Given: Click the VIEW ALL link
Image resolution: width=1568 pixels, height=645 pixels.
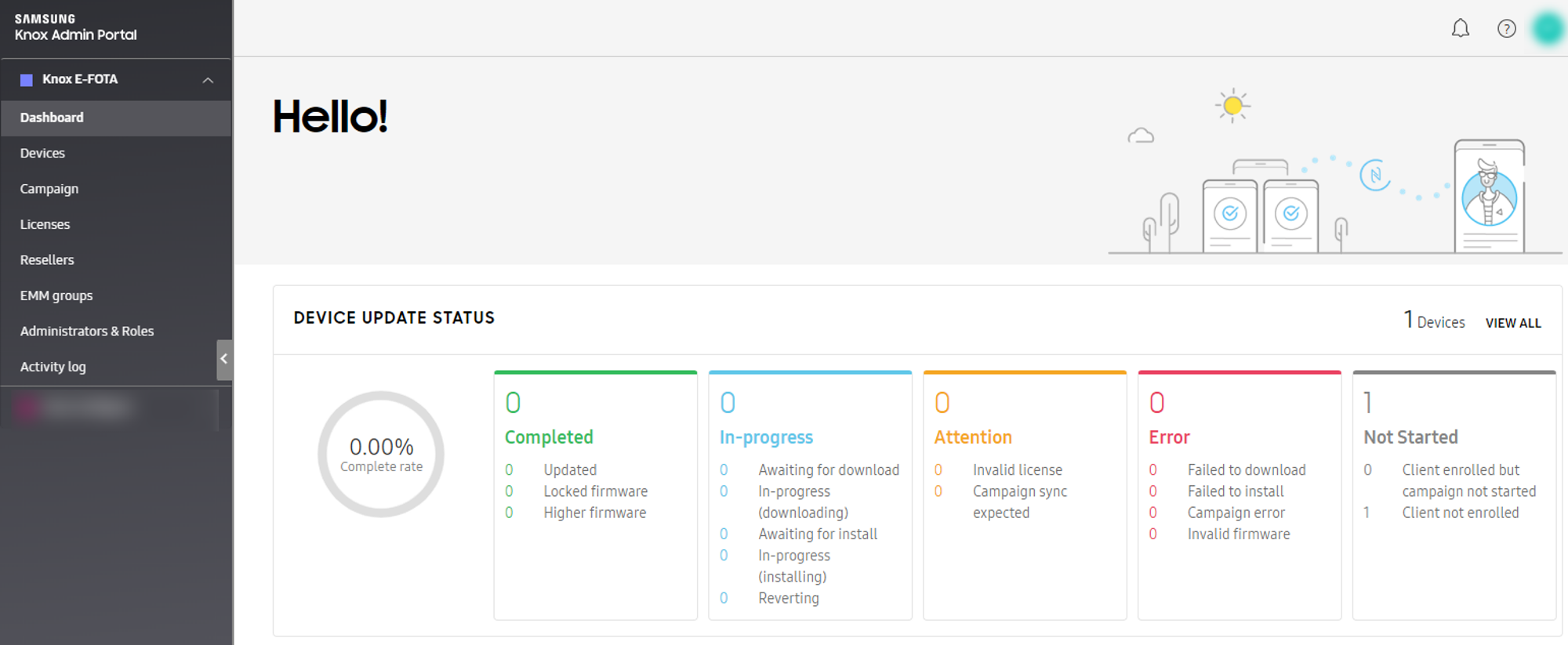Looking at the screenshot, I should point(1513,323).
